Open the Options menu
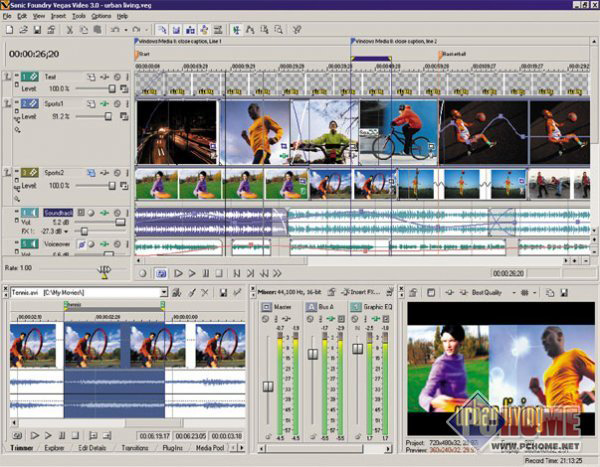 [101, 16]
